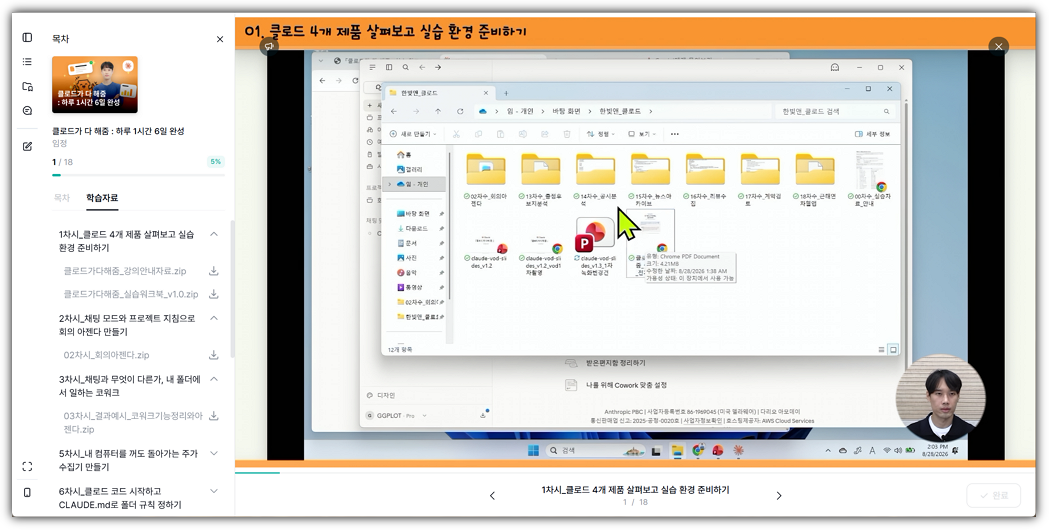Collapse the 3차시 materials section

(x=214, y=379)
